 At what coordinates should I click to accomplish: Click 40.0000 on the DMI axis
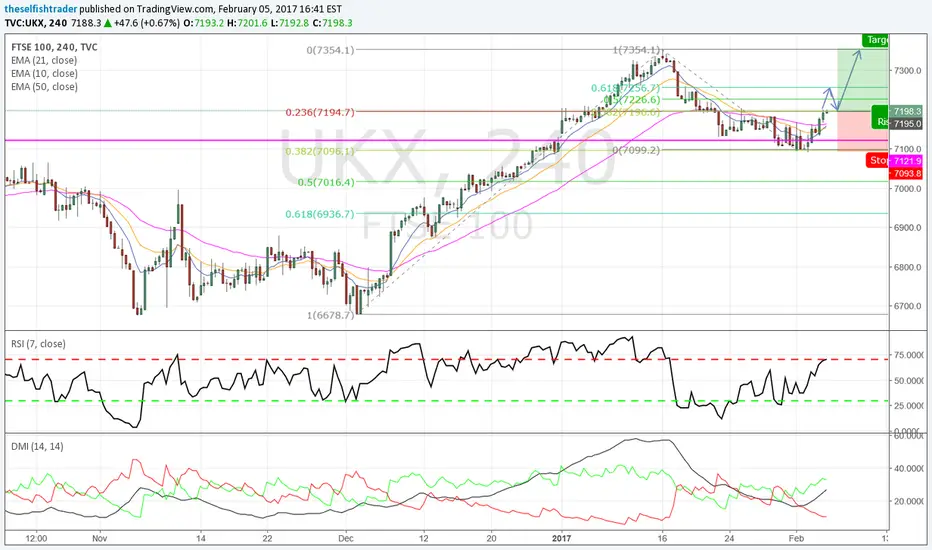tap(908, 469)
